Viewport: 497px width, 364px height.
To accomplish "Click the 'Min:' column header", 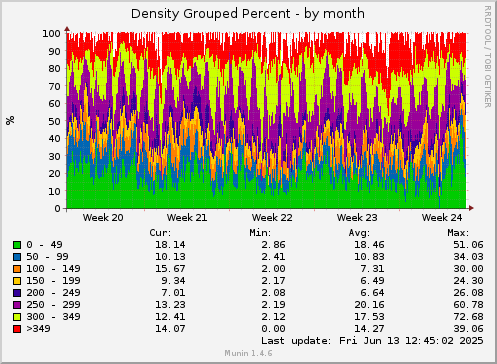I will 260,233.
